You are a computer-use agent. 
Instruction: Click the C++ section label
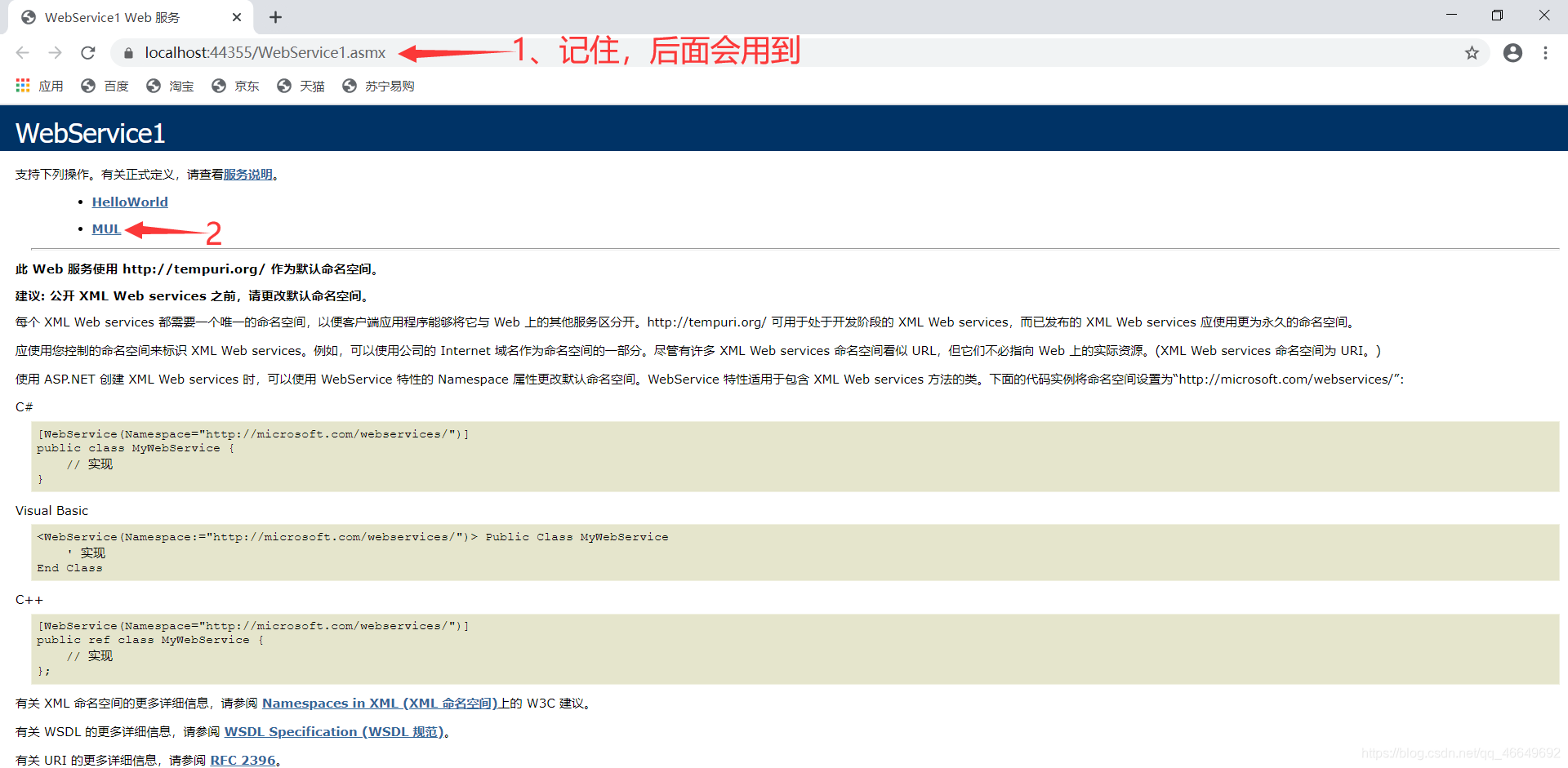click(x=29, y=600)
